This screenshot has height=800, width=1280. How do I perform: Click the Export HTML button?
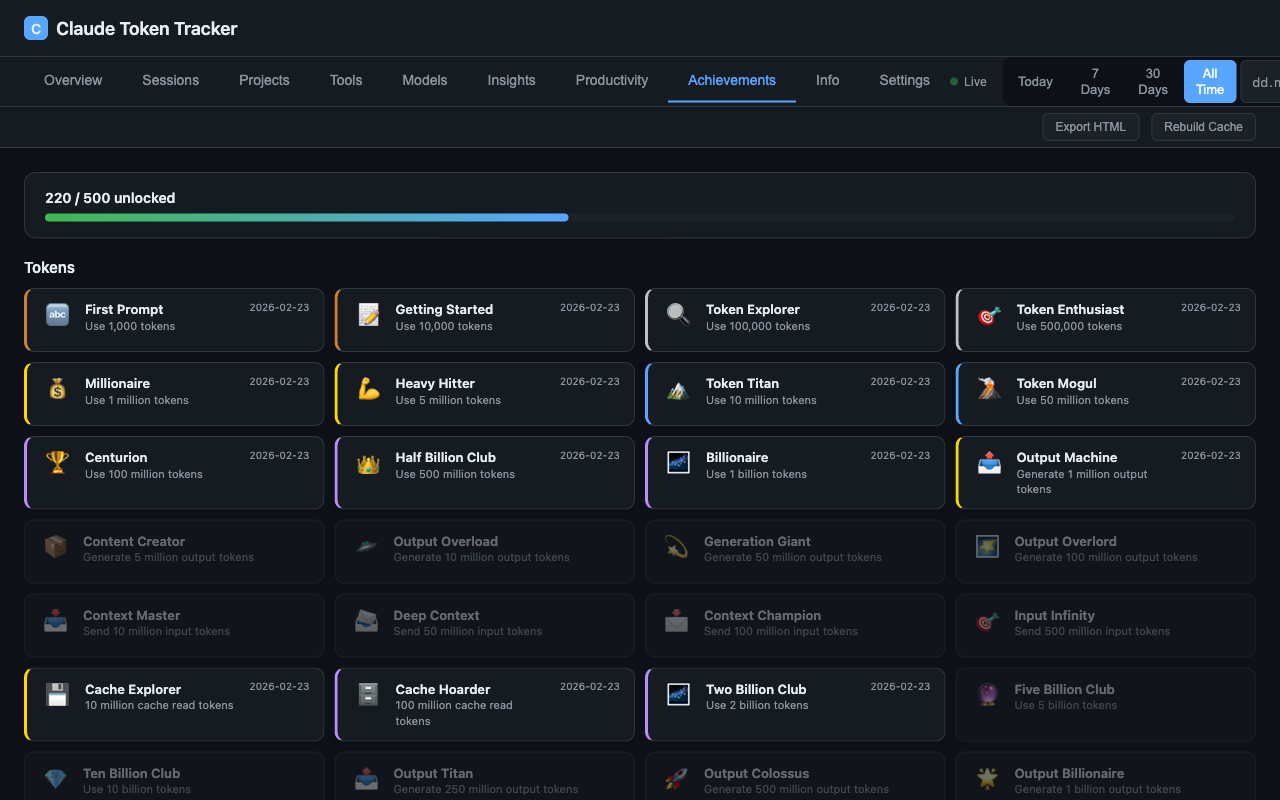click(1090, 126)
